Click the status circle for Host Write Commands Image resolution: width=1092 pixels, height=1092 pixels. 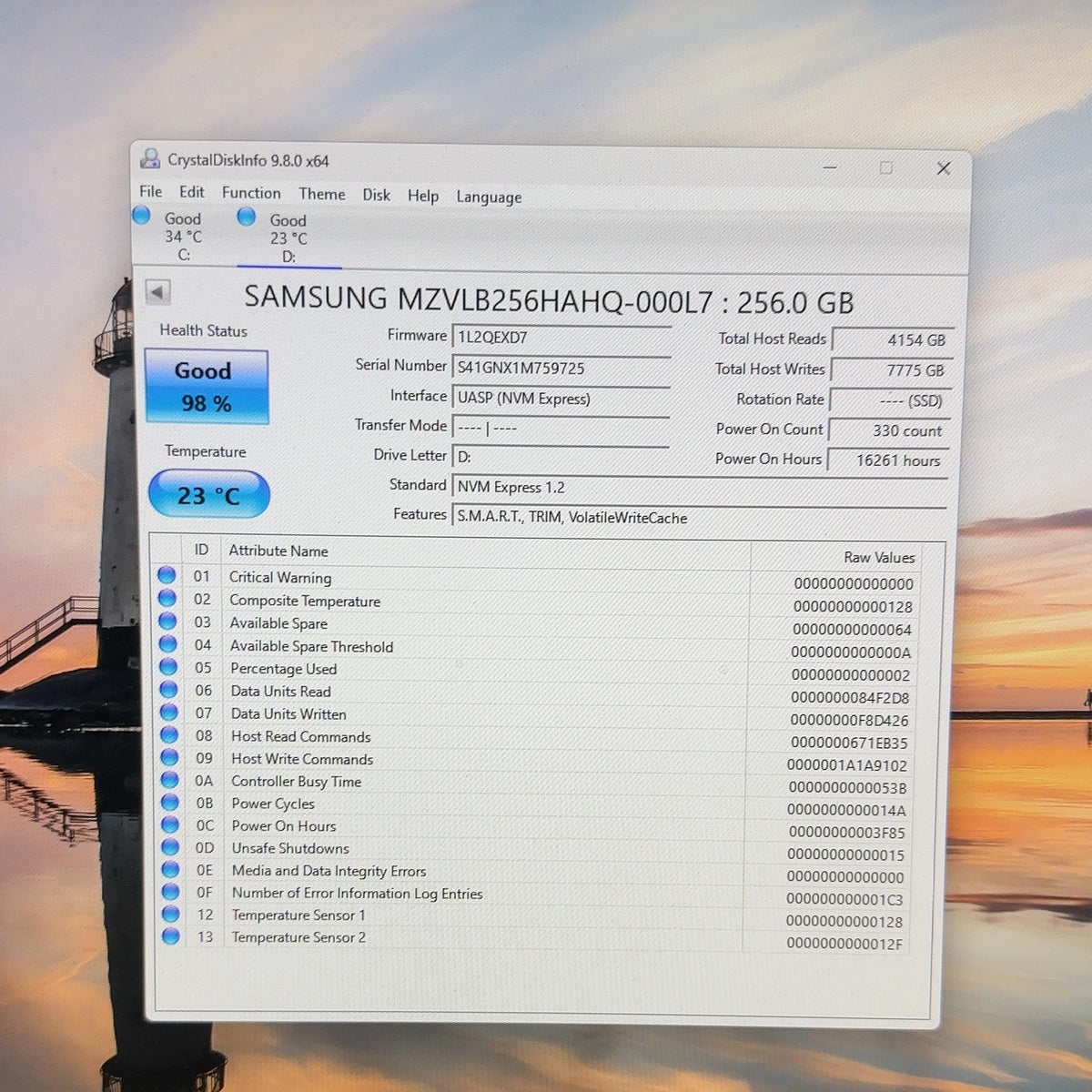pos(169,757)
